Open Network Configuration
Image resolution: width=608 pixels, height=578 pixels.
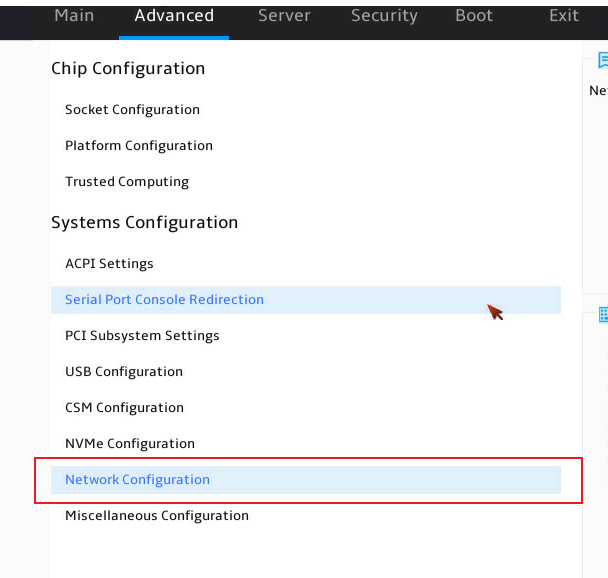(x=306, y=480)
